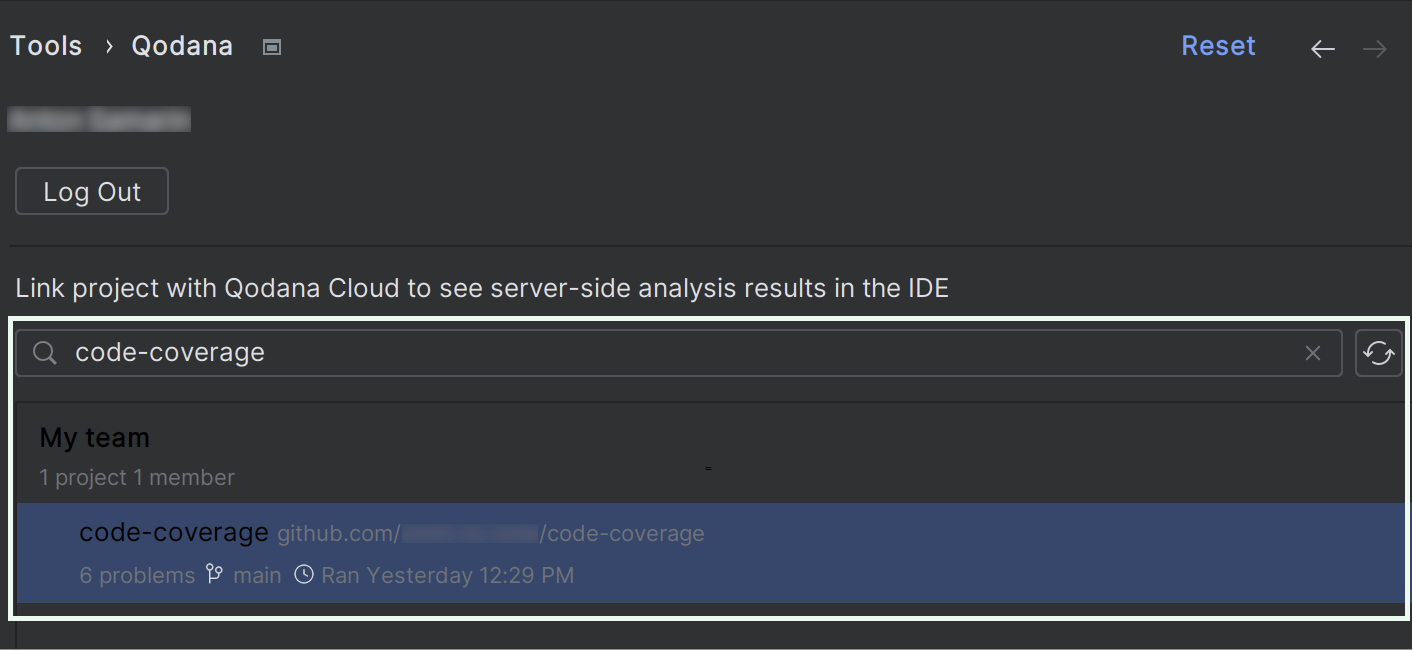
Task: Click the Reset link
Action: (x=1218, y=45)
